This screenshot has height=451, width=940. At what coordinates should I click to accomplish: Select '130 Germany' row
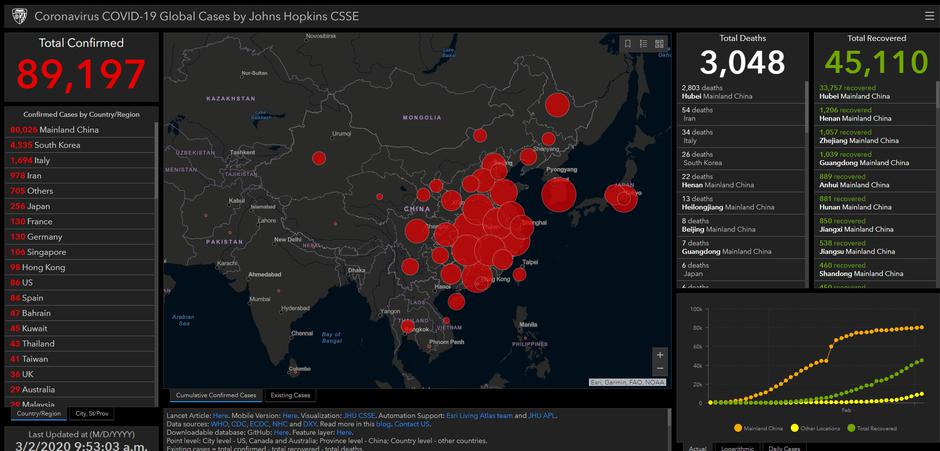(81, 236)
